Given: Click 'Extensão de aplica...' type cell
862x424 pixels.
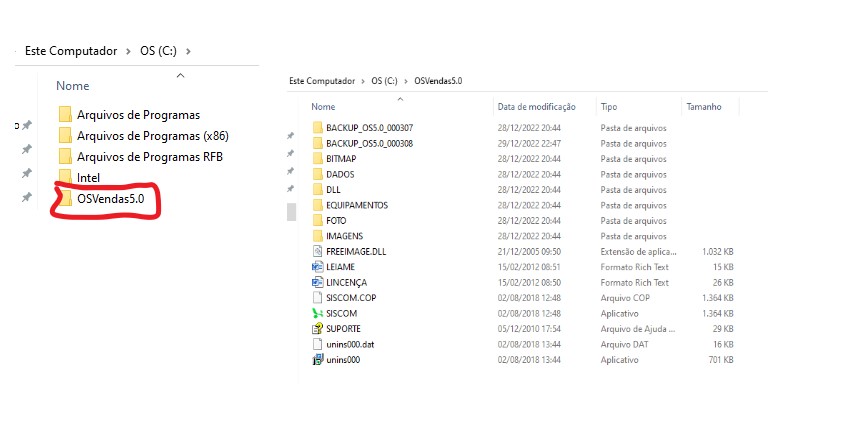Looking at the screenshot, I should (x=639, y=251).
